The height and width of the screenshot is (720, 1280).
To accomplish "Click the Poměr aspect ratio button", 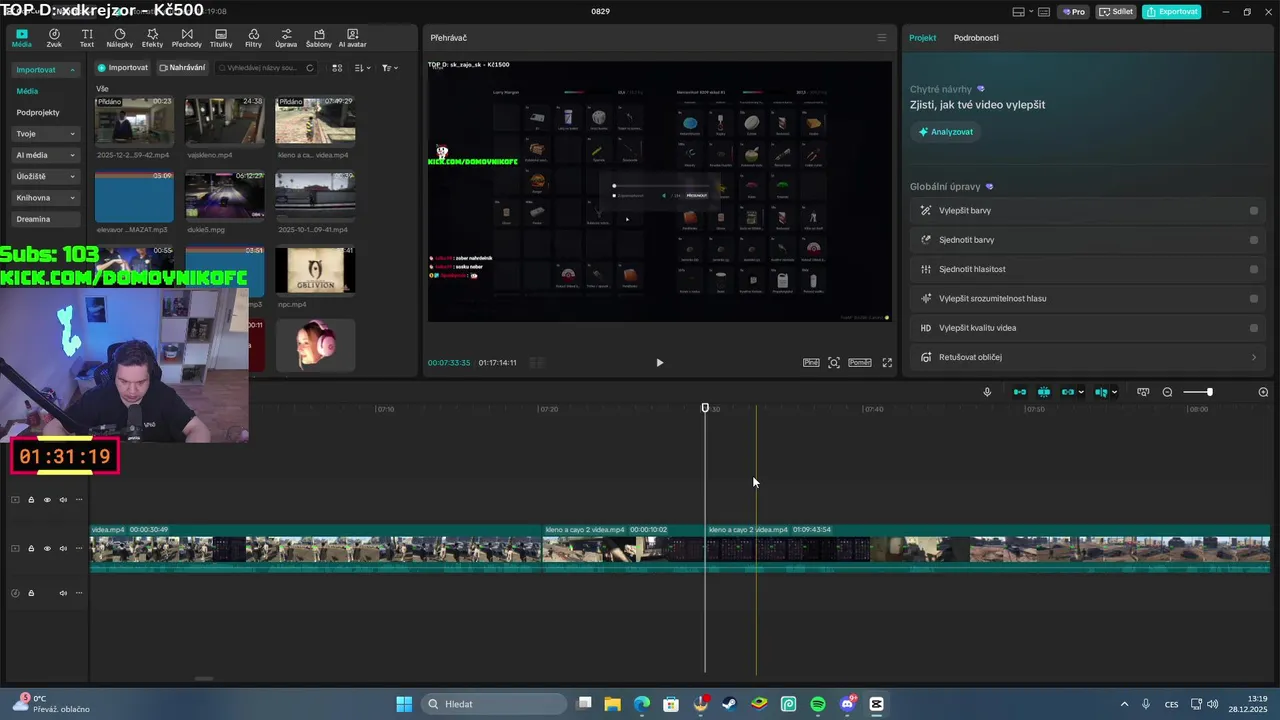I will pos(860,363).
